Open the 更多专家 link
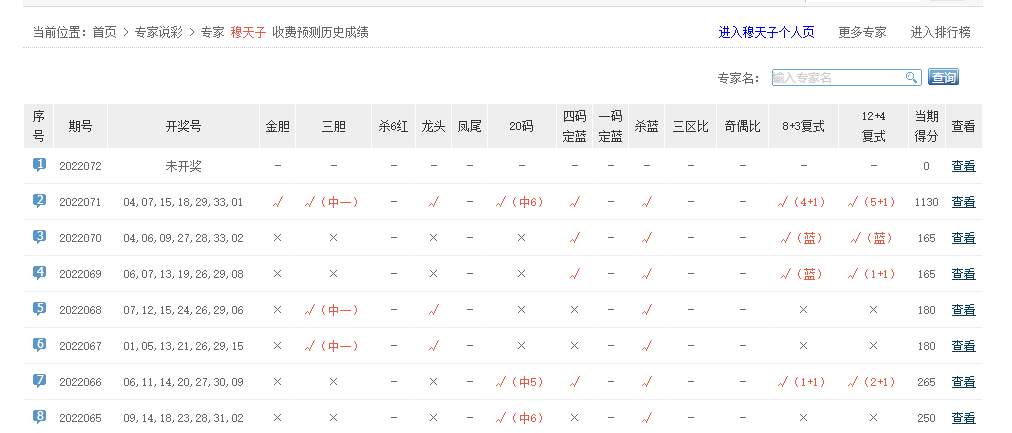 point(862,32)
